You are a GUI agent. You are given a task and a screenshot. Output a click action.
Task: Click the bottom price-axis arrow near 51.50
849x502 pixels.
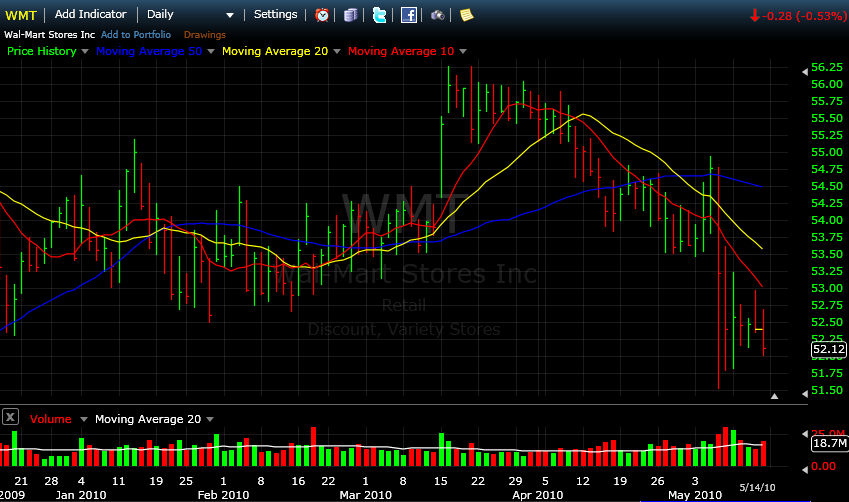tap(805, 393)
